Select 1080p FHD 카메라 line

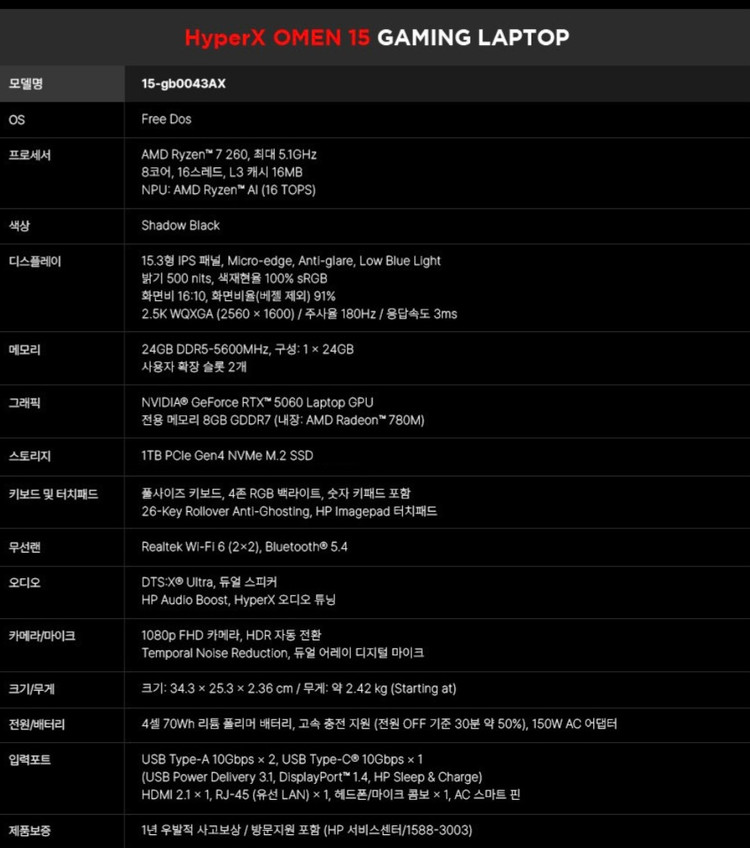coord(231,635)
